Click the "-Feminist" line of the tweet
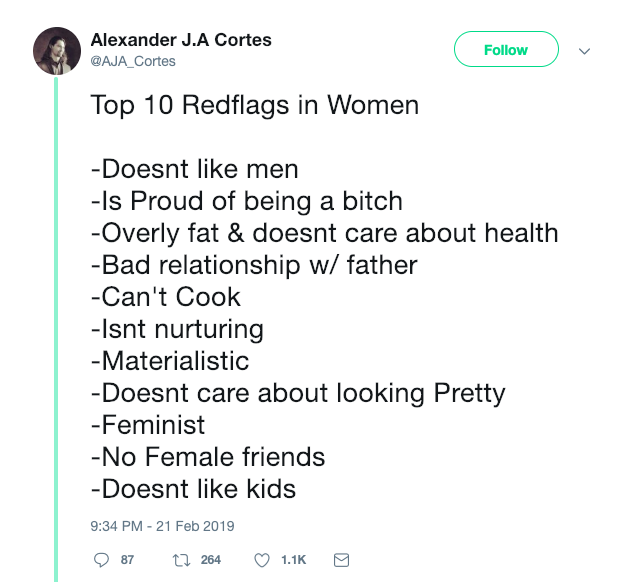Image resolution: width=618 pixels, height=582 pixels. 147,425
